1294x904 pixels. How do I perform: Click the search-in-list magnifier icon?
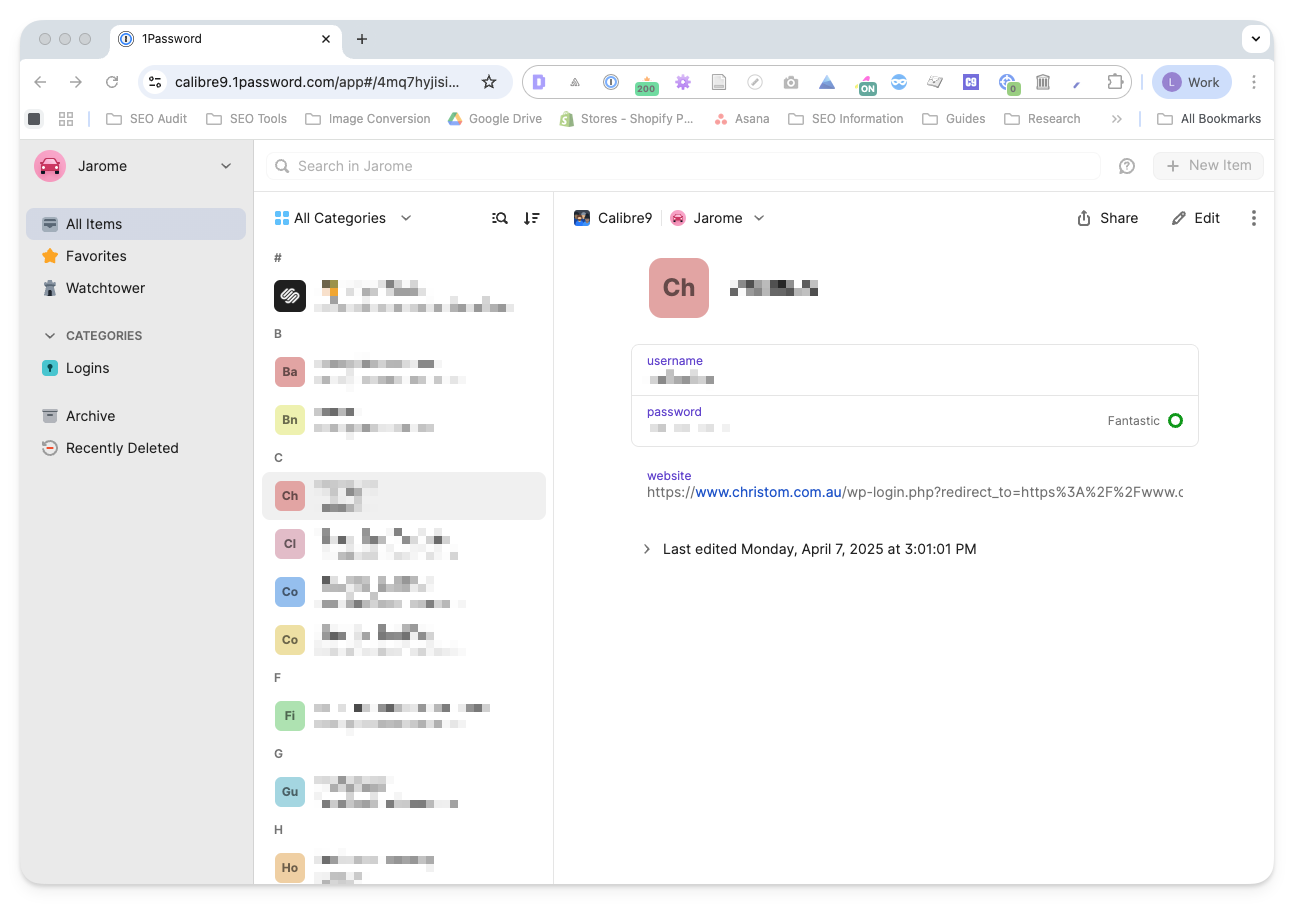click(500, 218)
